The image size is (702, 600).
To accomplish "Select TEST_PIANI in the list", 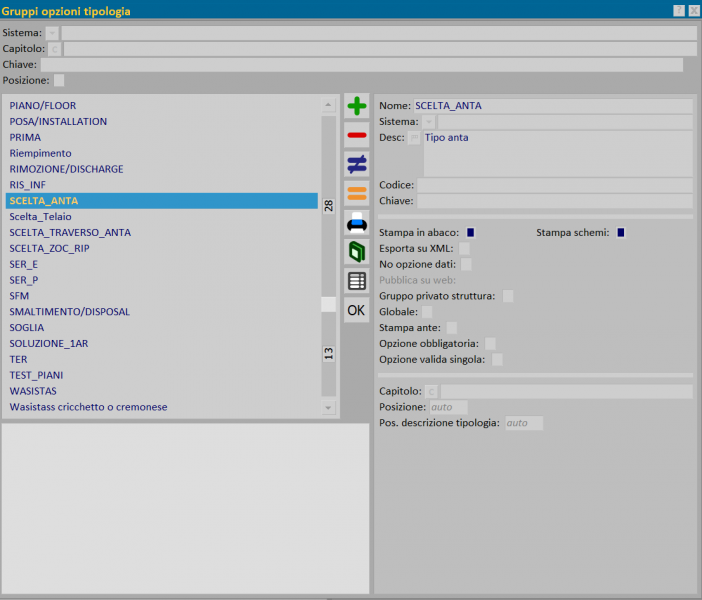I will click(162, 375).
